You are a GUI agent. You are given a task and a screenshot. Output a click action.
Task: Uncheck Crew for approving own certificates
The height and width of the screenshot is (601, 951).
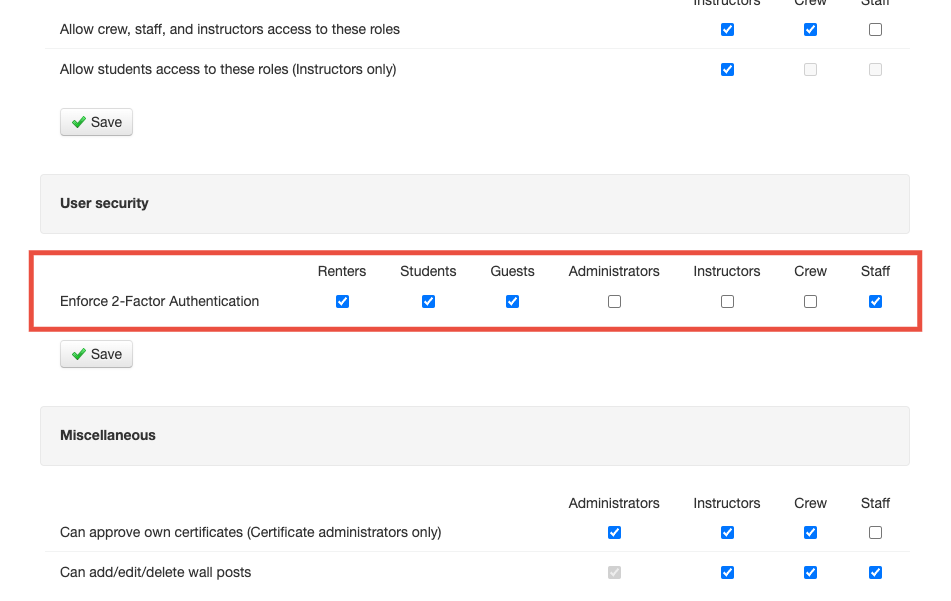pos(810,532)
